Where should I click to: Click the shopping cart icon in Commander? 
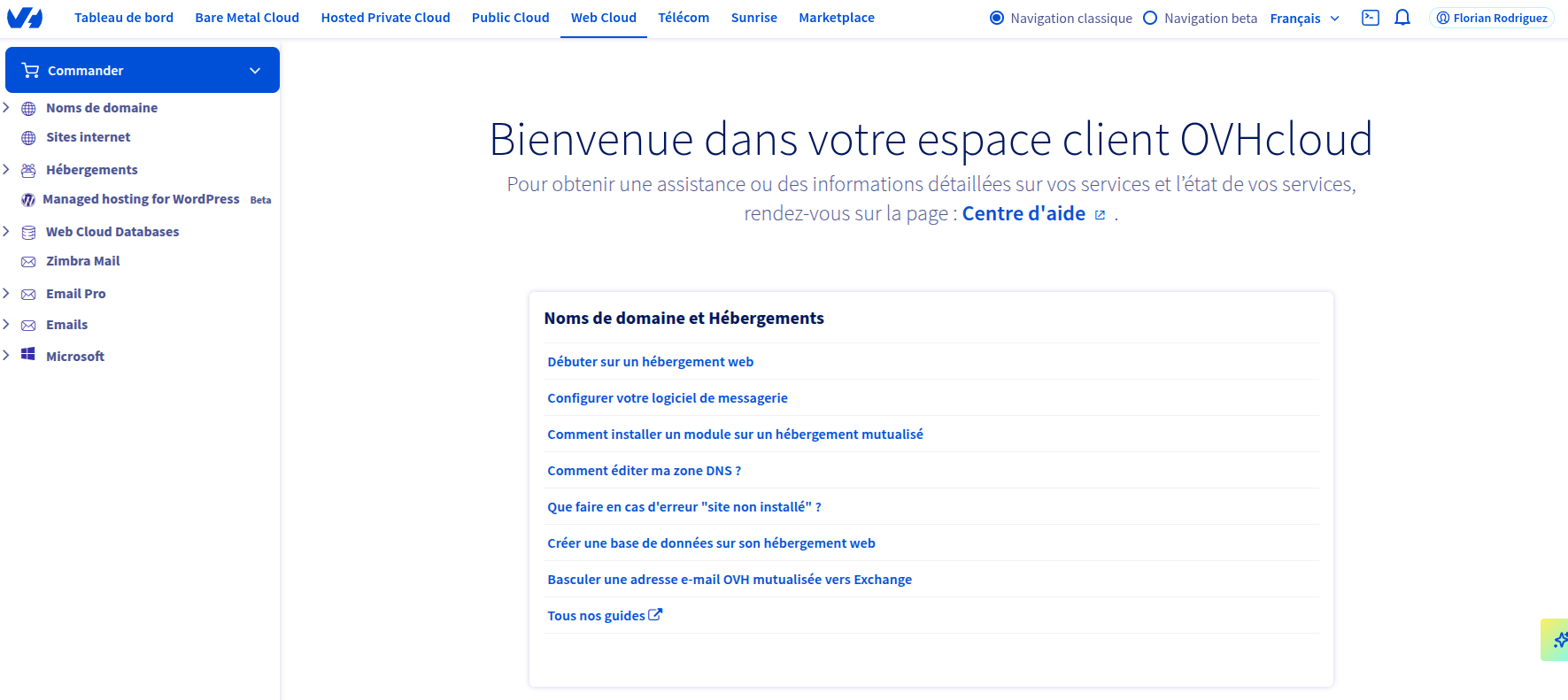30,70
